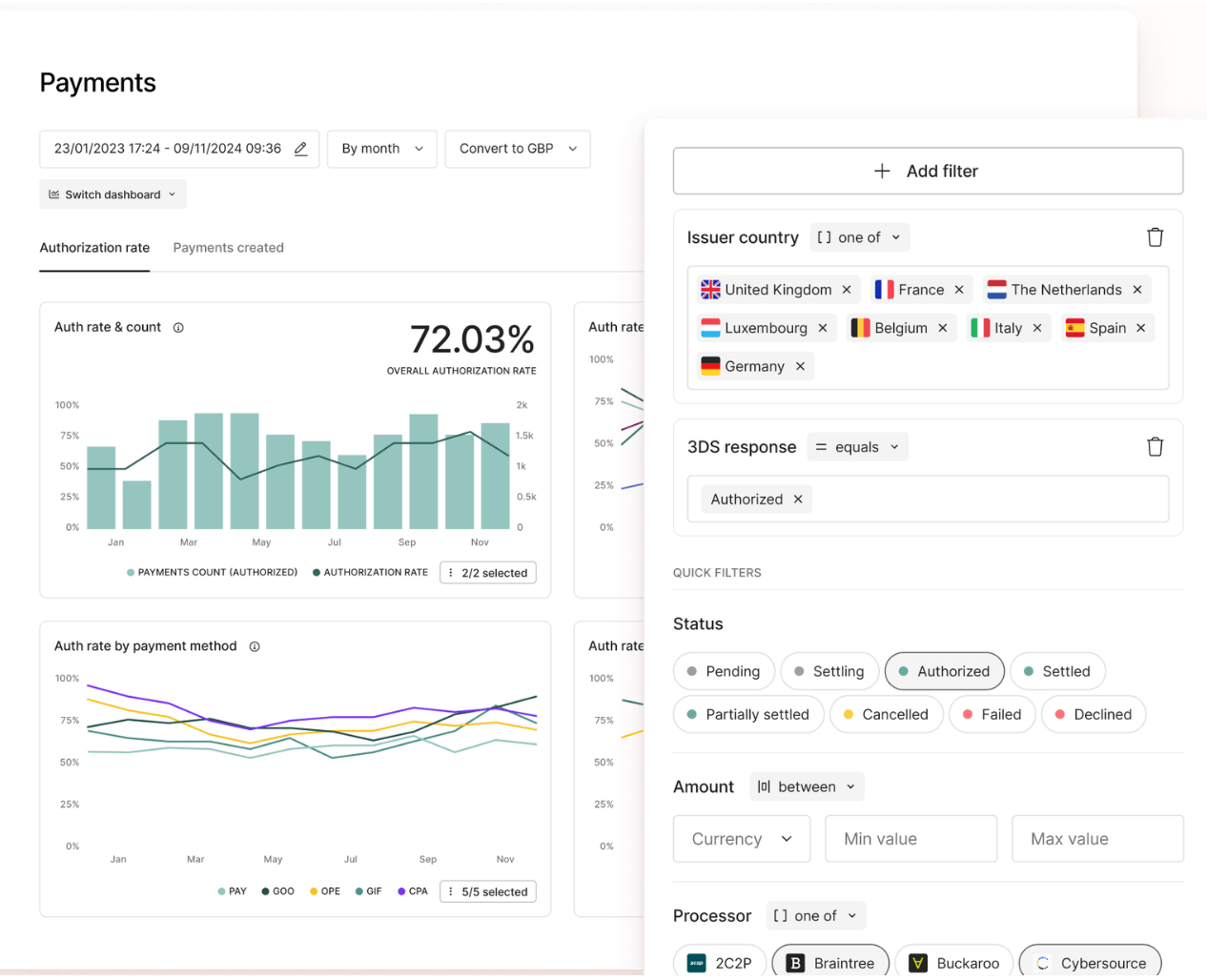Screen dimensions: 1207x980
Task: Click the plus icon in Add filter
Action: click(883, 172)
